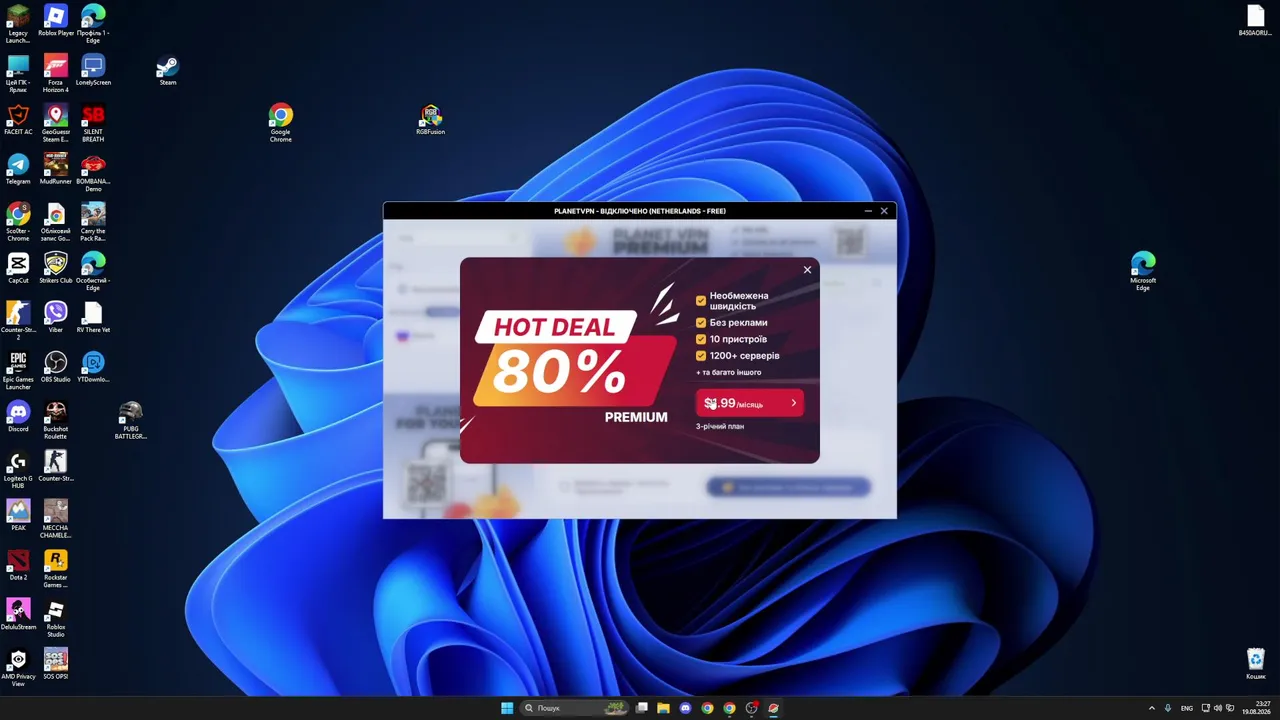Viewport: 1280px width, 720px height.
Task: Select the OBS Studio desktop icon
Action: point(56,367)
